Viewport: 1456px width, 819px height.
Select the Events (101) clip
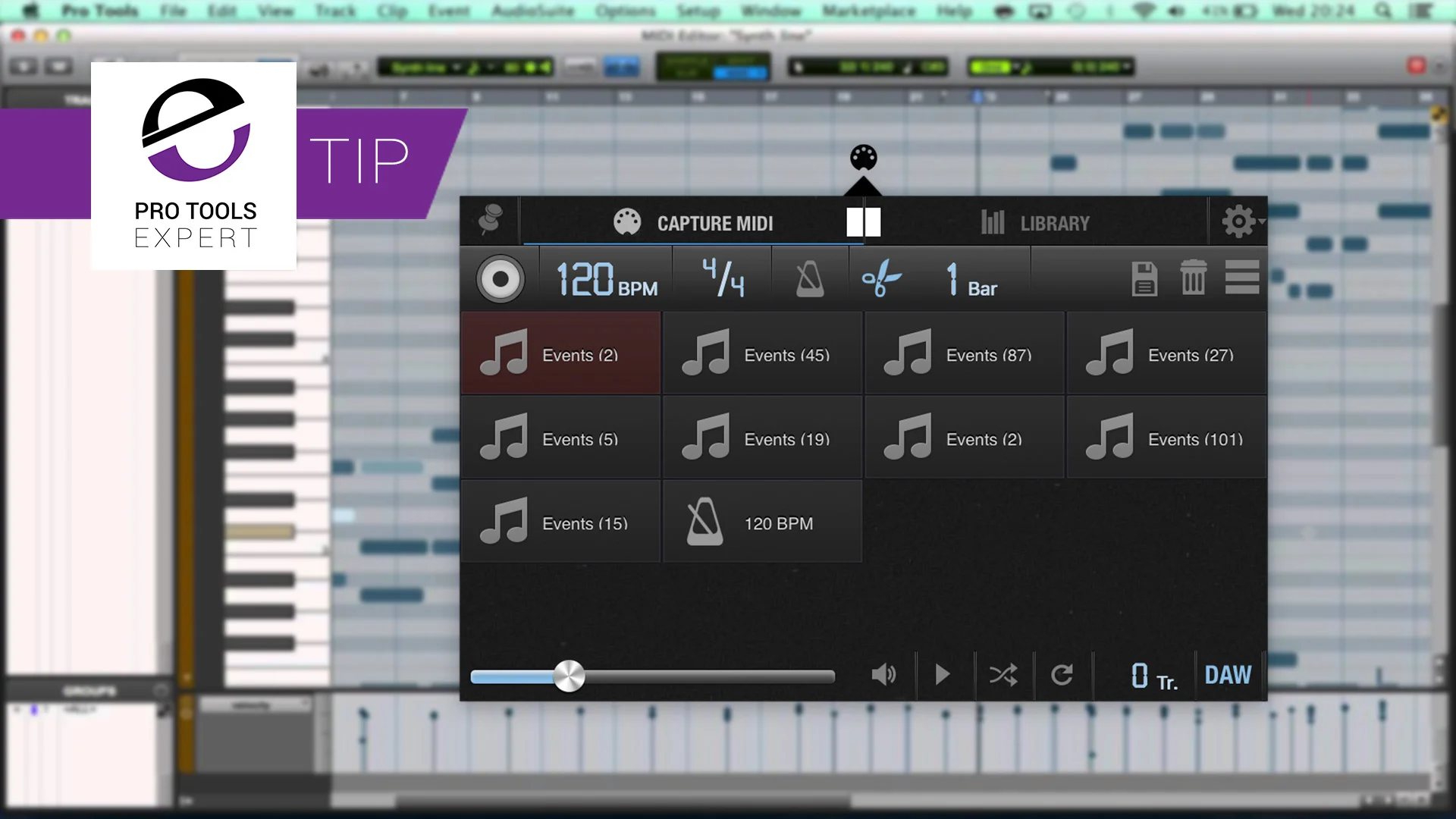tap(1166, 438)
